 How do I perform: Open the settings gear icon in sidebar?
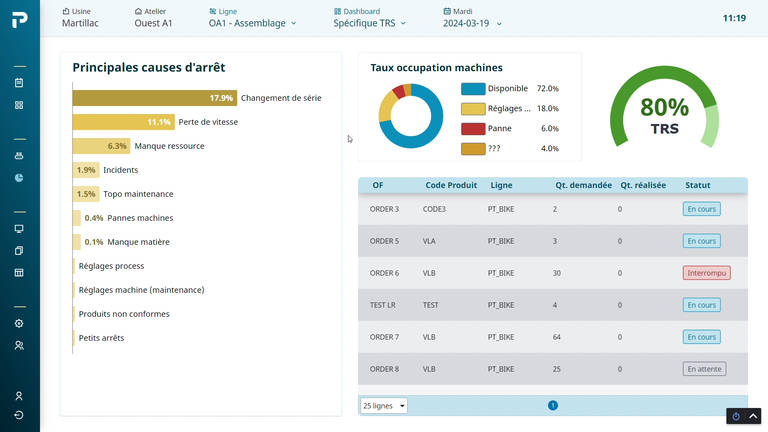tap(19, 324)
